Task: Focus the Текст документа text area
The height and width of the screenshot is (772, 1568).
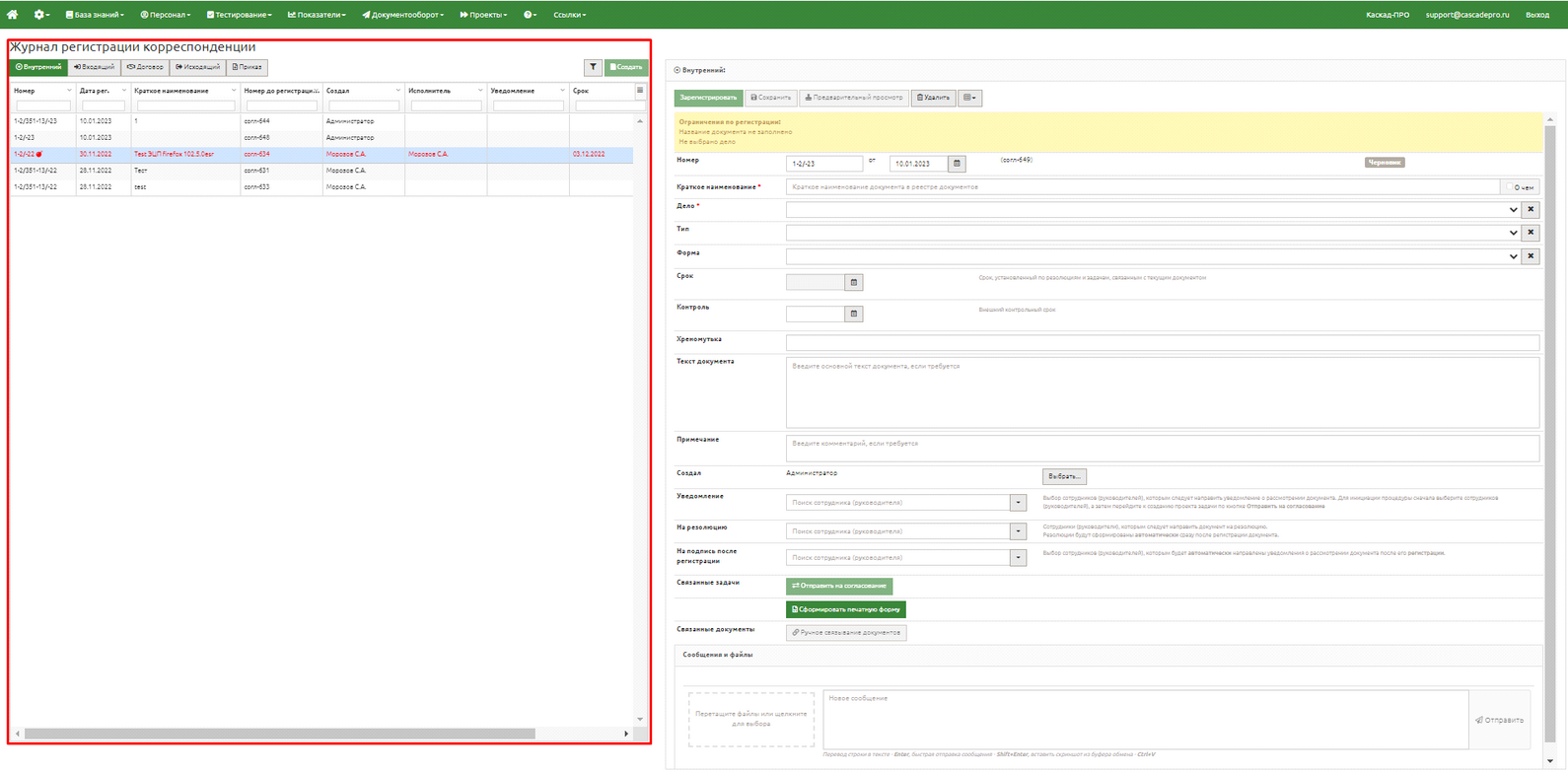Action: click(1163, 391)
